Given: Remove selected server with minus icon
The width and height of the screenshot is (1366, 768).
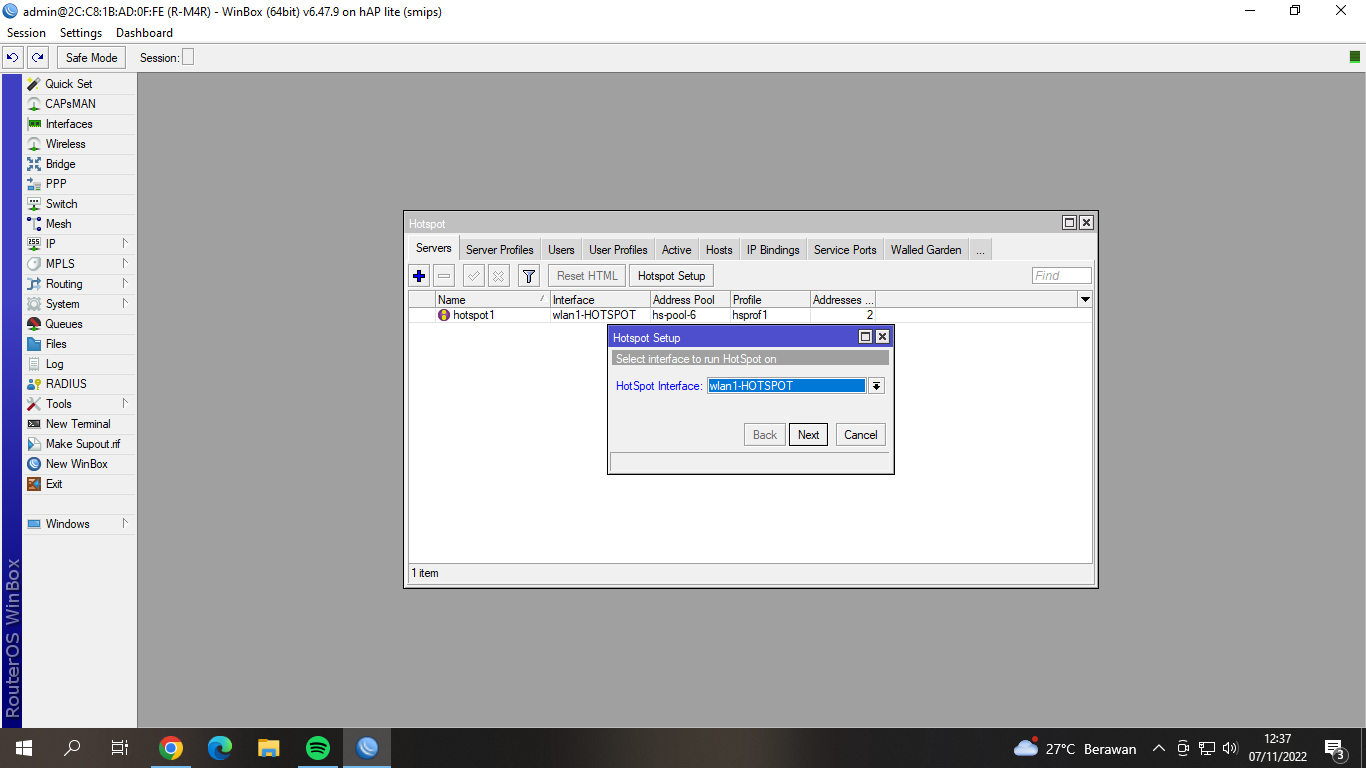Looking at the screenshot, I should click(x=444, y=276).
